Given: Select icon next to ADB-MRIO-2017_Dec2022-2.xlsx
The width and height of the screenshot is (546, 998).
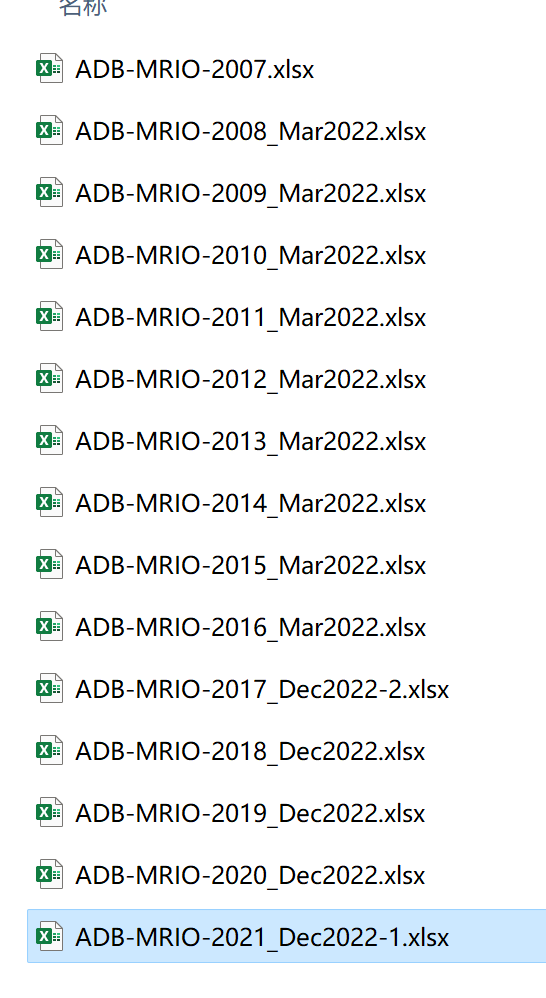Looking at the screenshot, I should pos(49,689).
